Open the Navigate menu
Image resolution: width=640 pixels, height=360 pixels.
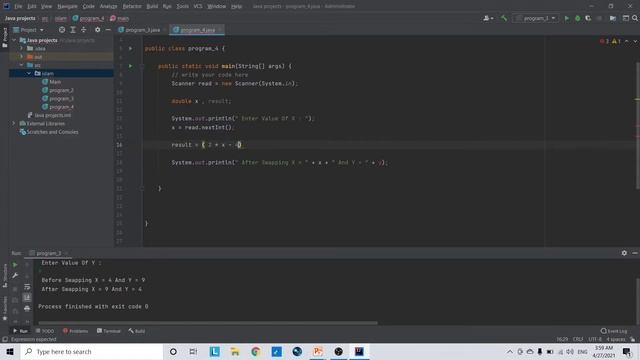(67, 6)
